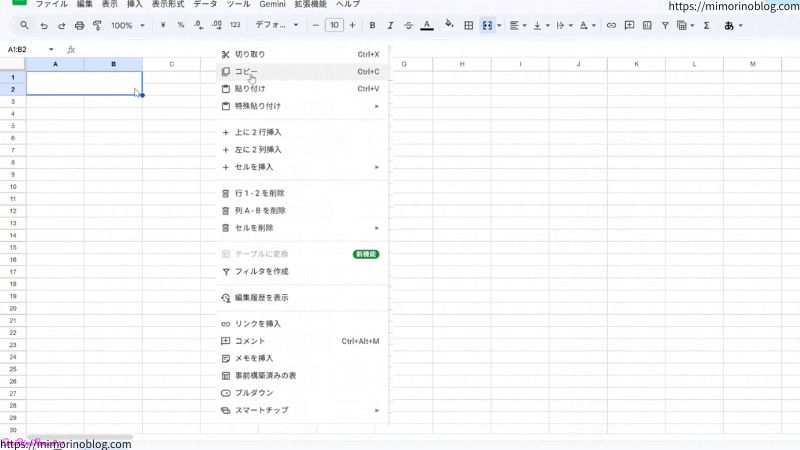Open the font family dropdown
The width and height of the screenshot is (800, 450).
click(277, 25)
